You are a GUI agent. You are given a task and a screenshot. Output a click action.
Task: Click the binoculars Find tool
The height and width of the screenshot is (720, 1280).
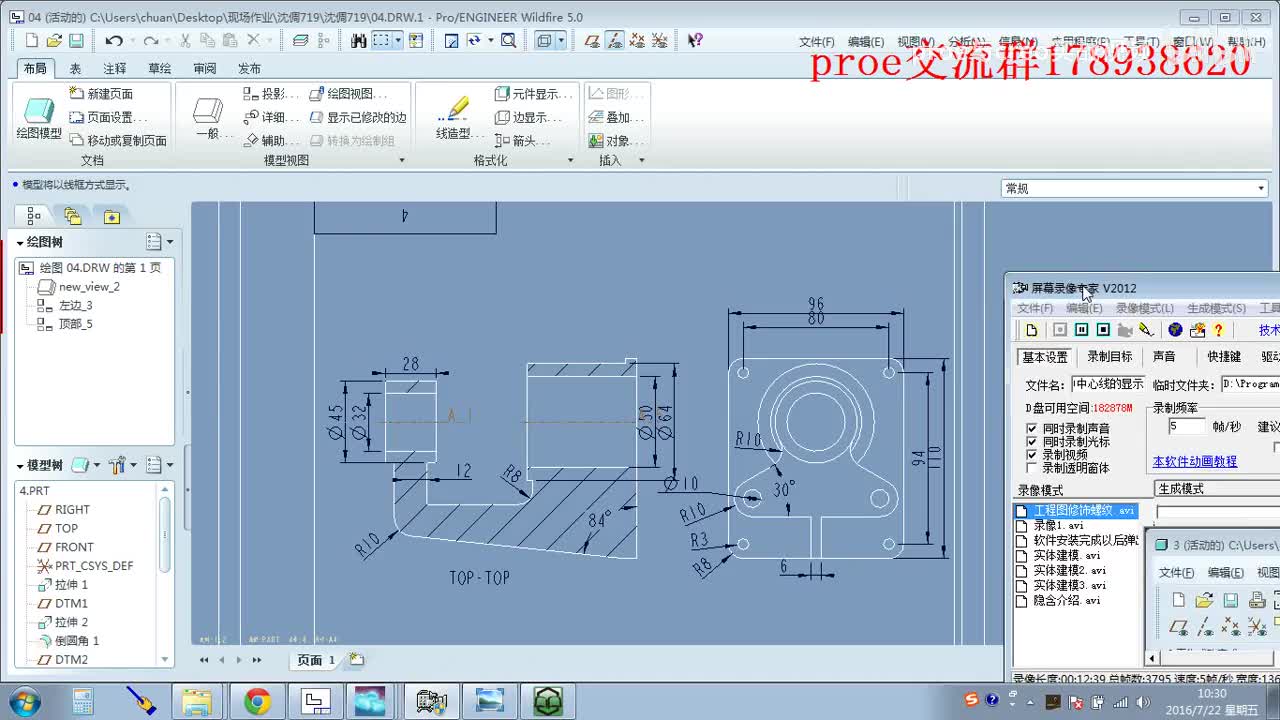tap(358, 40)
